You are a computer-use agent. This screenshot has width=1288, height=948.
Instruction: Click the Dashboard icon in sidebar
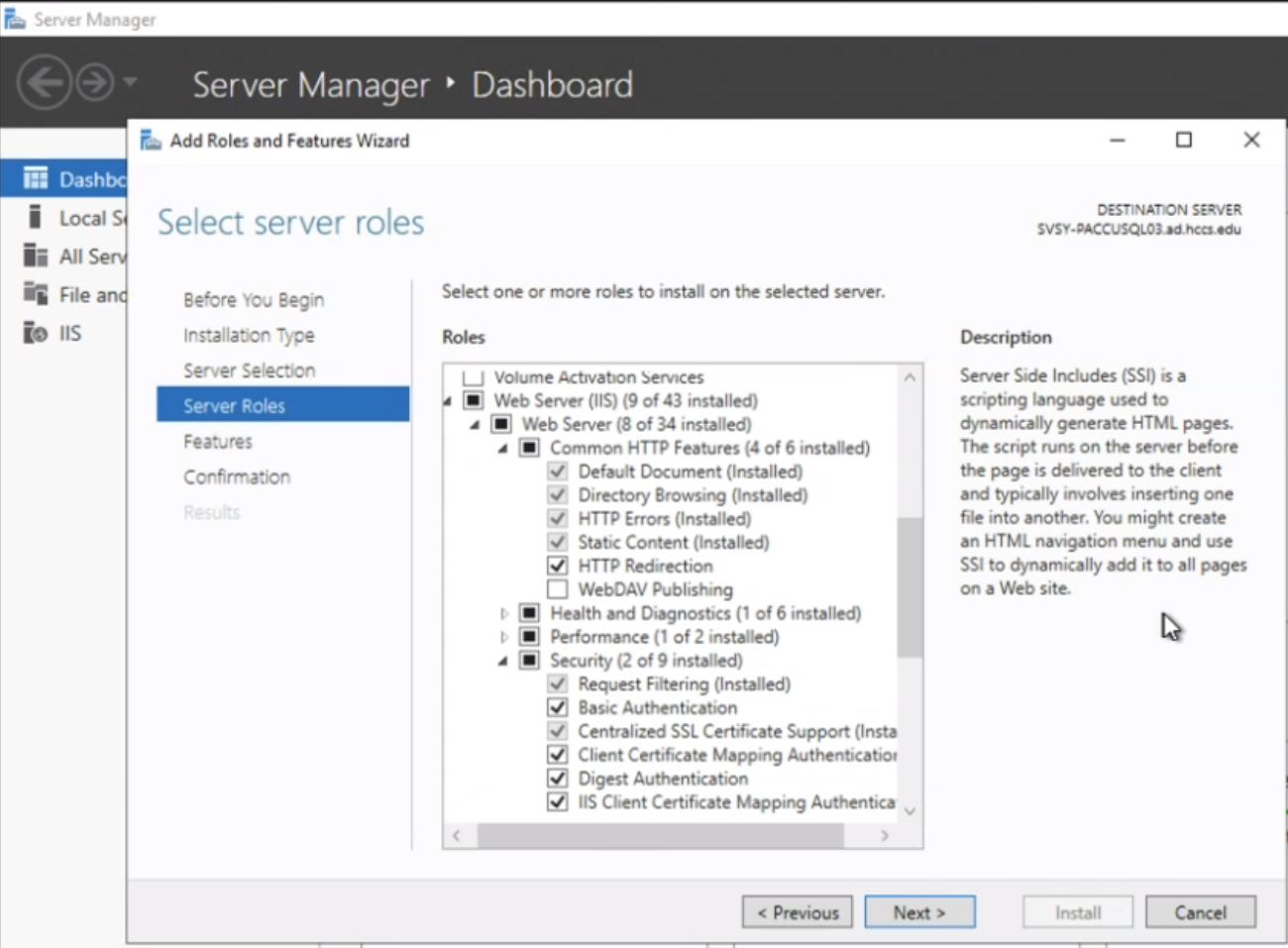36,178
